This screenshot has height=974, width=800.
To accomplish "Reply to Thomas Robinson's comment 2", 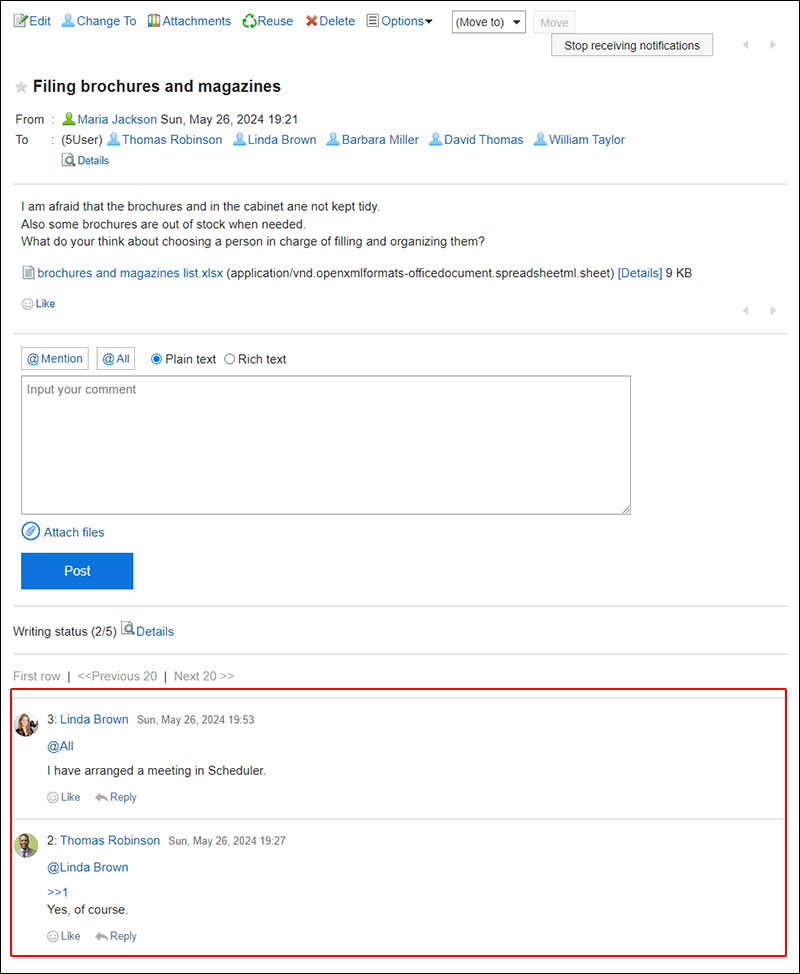I will click(116, 936).
